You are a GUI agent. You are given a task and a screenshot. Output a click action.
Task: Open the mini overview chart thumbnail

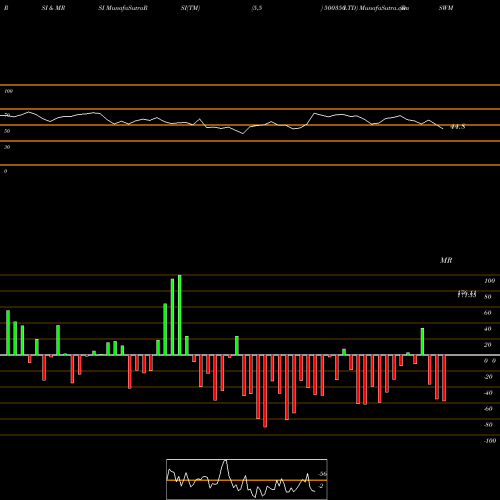[x=247, y=479]
